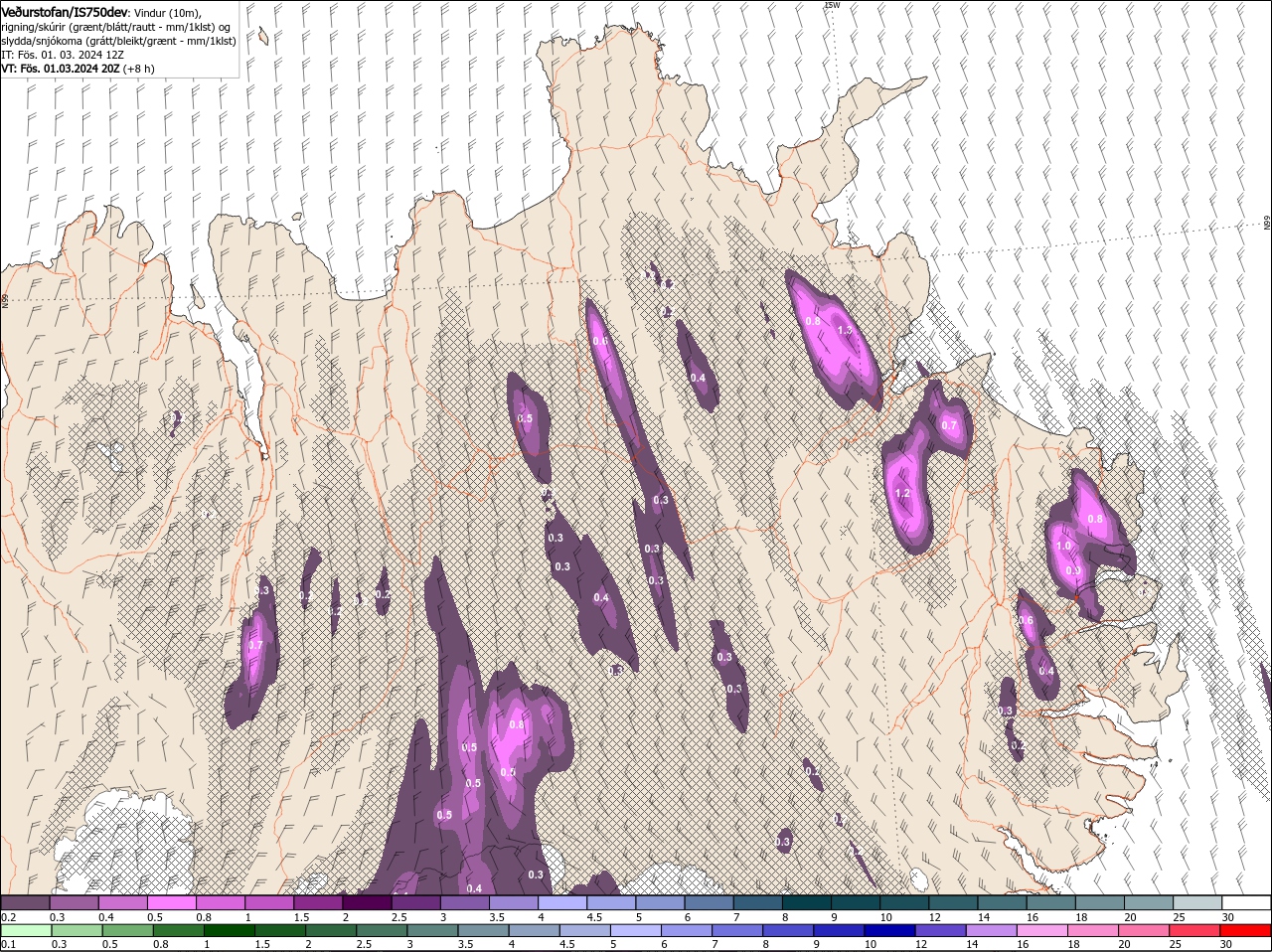
Task: Click the 0.9 precipitation value on the map
Action: click(x=1073, y=570)
